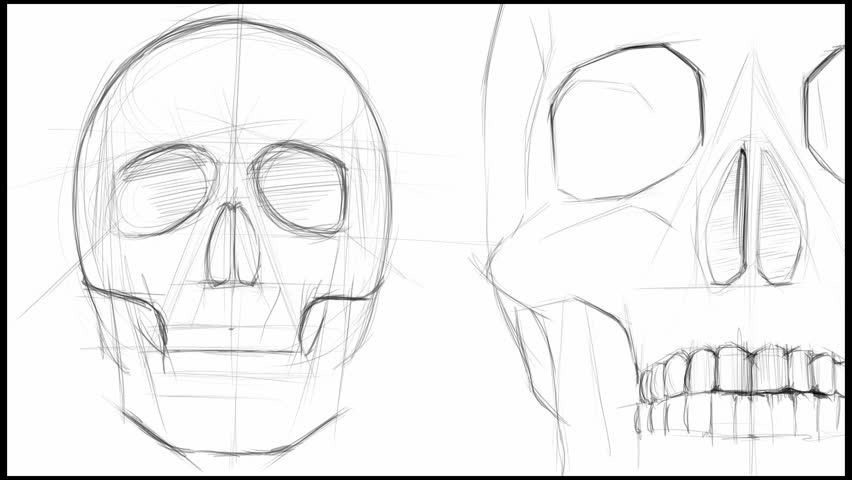Click the close-up skull's large full eye socket
This screenshot has height=480, width=852.
(625, 120)
